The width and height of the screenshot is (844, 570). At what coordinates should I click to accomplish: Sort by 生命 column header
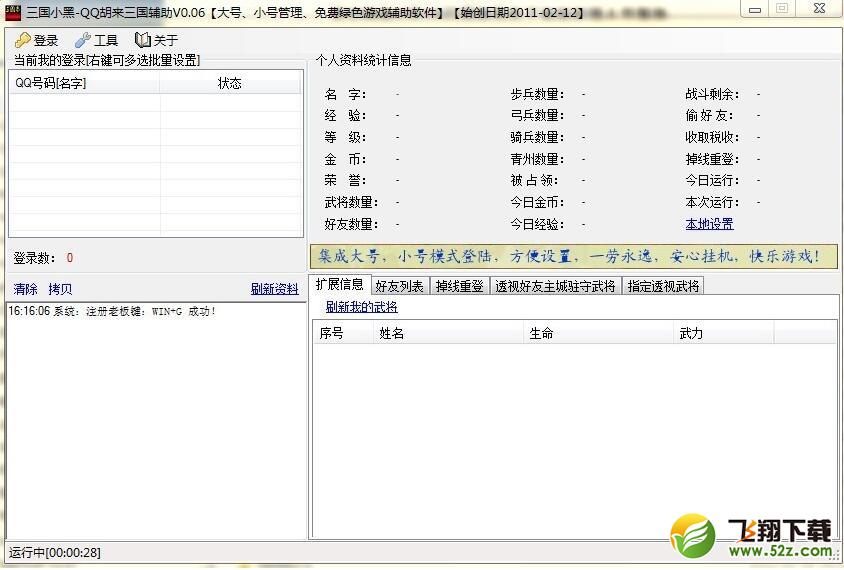tap(598, 333)
